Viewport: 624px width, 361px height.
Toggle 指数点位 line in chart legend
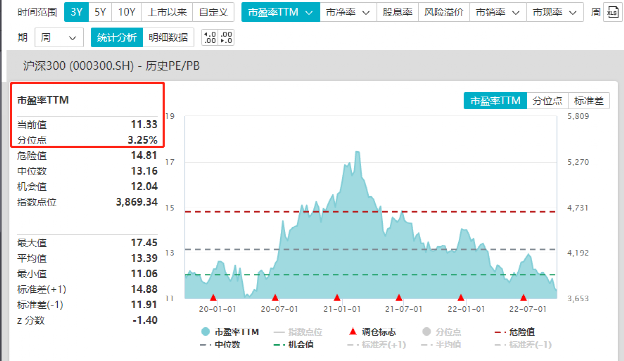298,332
